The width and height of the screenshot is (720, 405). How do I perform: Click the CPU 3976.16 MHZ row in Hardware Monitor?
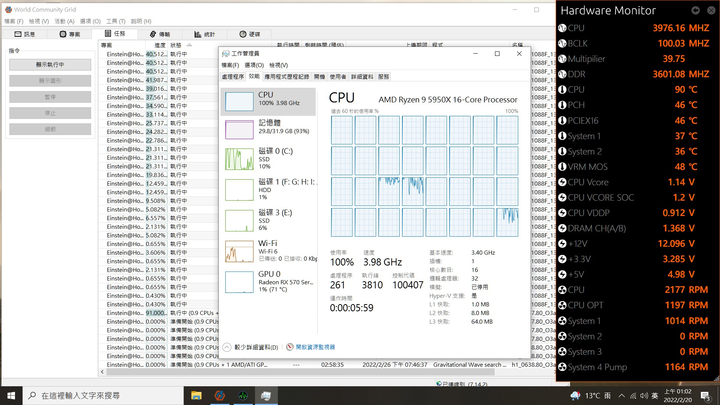click(x=634, y=28)
